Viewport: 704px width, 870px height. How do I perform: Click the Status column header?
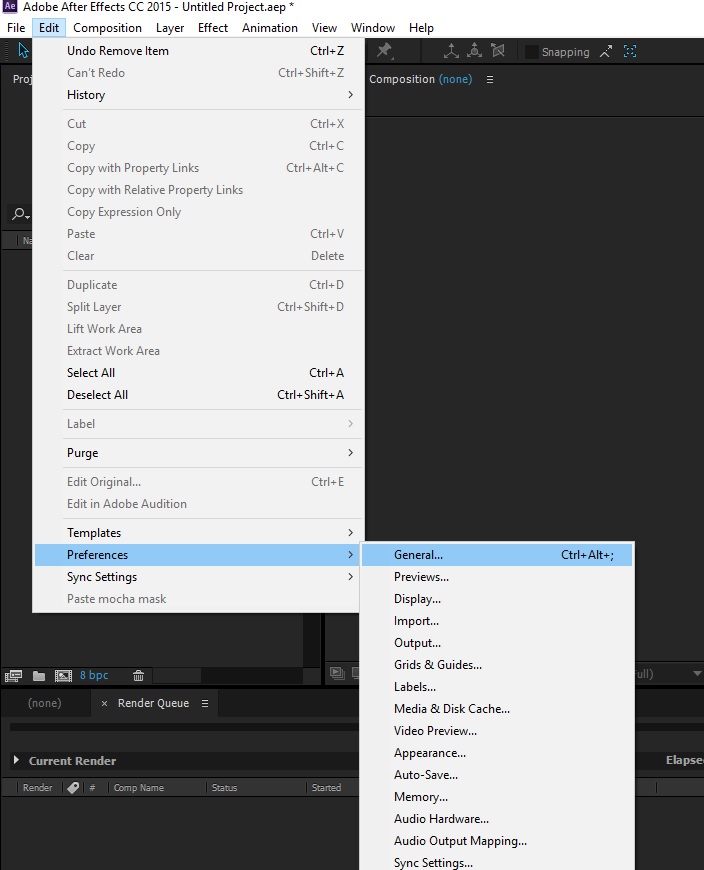[224, 788]
